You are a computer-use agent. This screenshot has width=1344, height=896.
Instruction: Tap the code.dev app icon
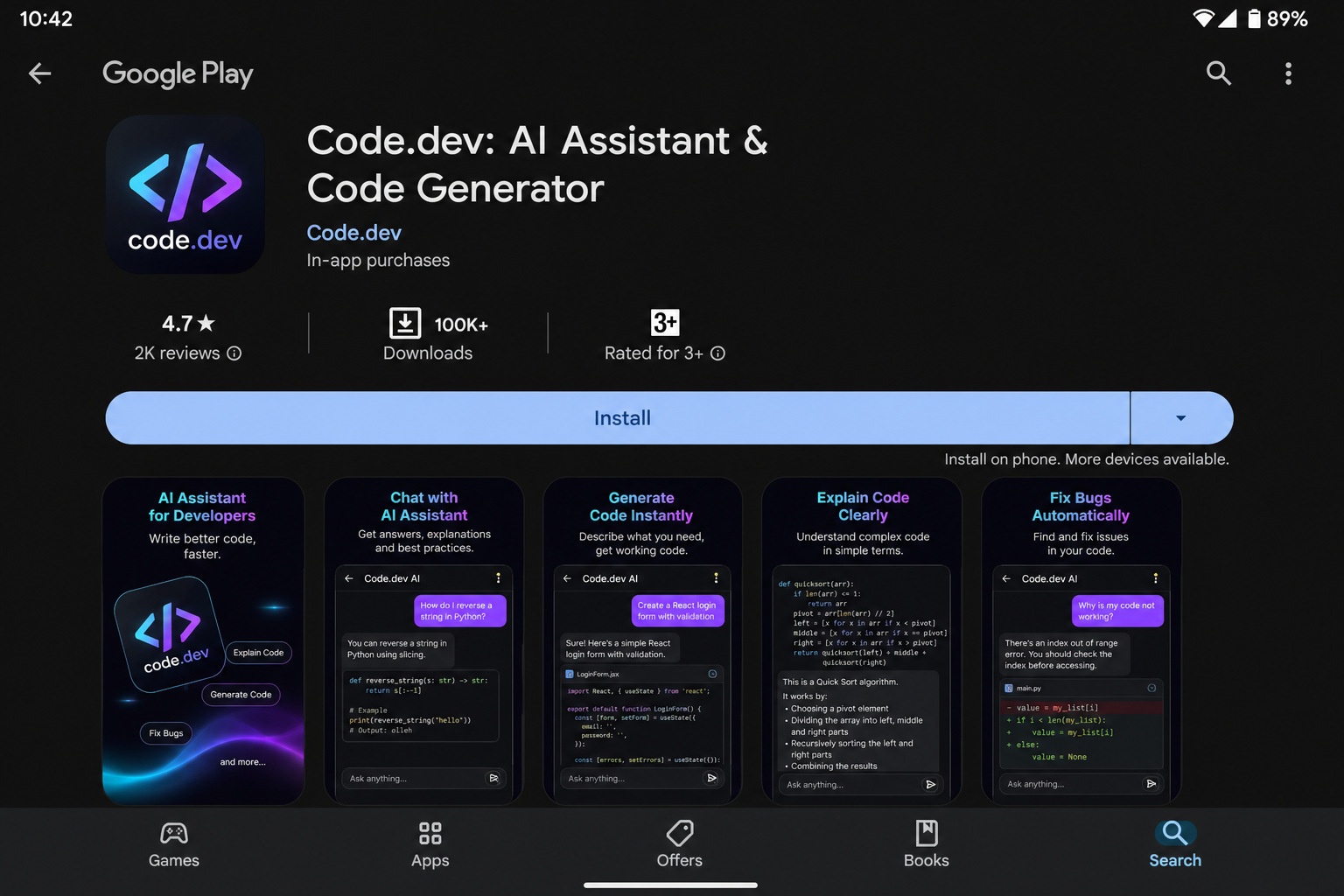pos(185,194)
